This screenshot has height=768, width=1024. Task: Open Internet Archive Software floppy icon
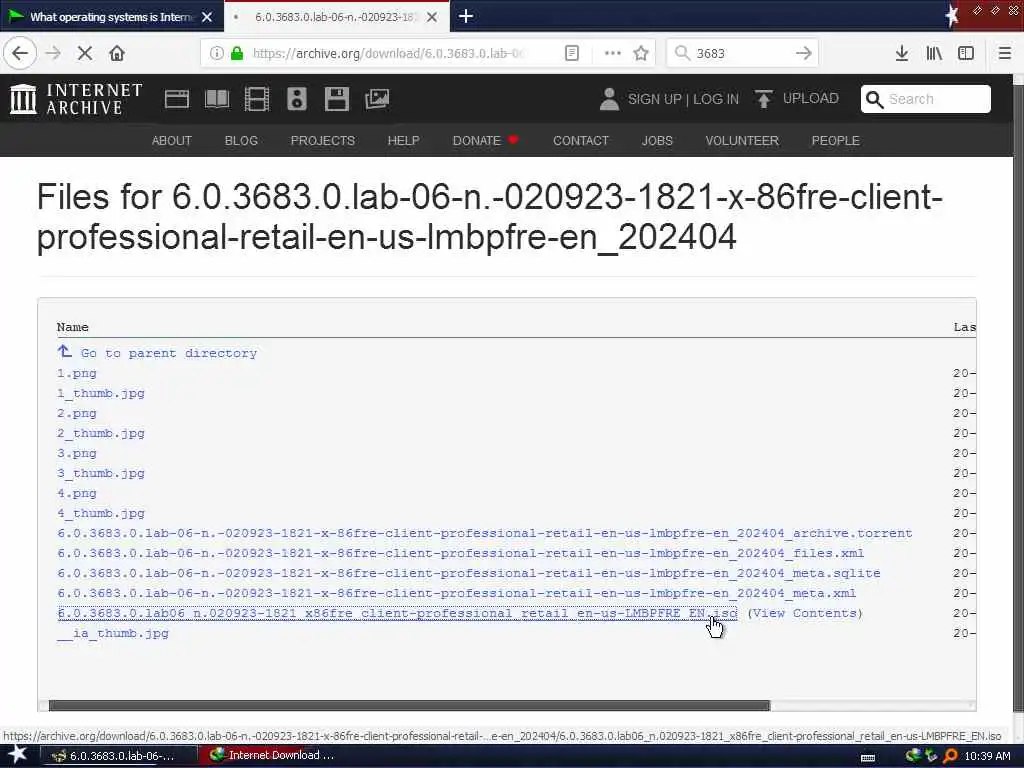337,99
